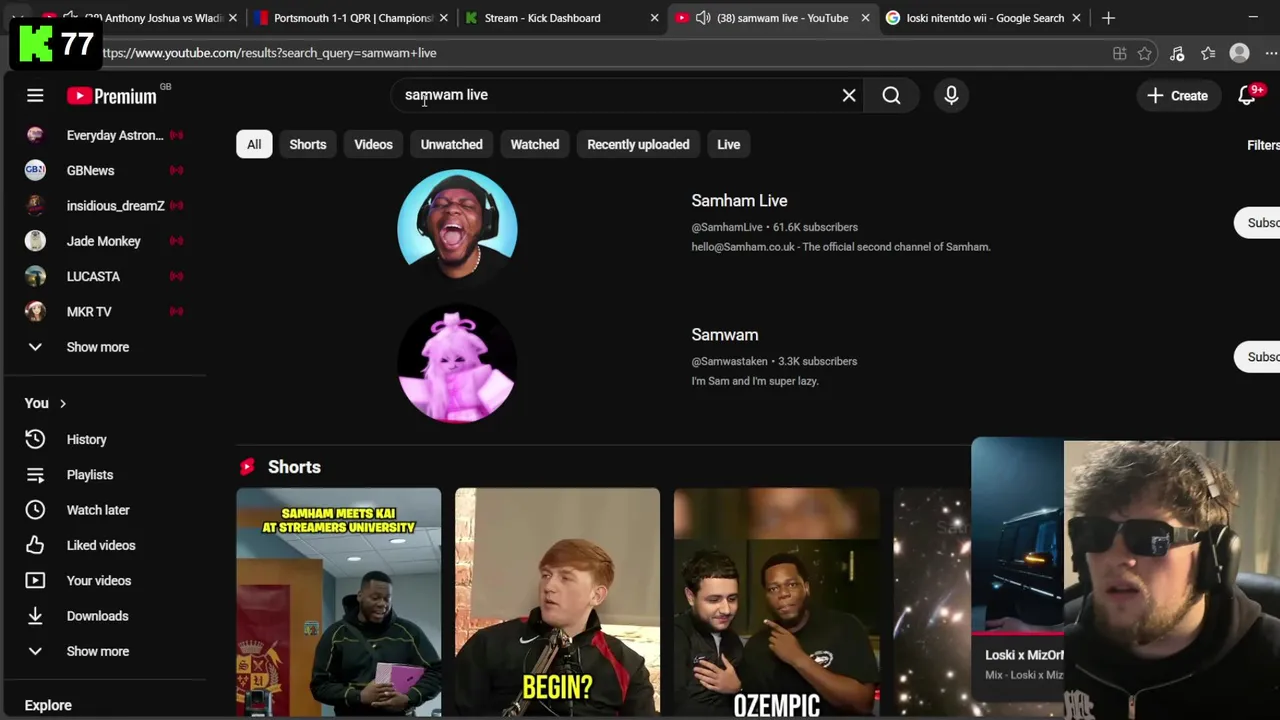Click the @SamhamLive channel handle

[727, 227]
